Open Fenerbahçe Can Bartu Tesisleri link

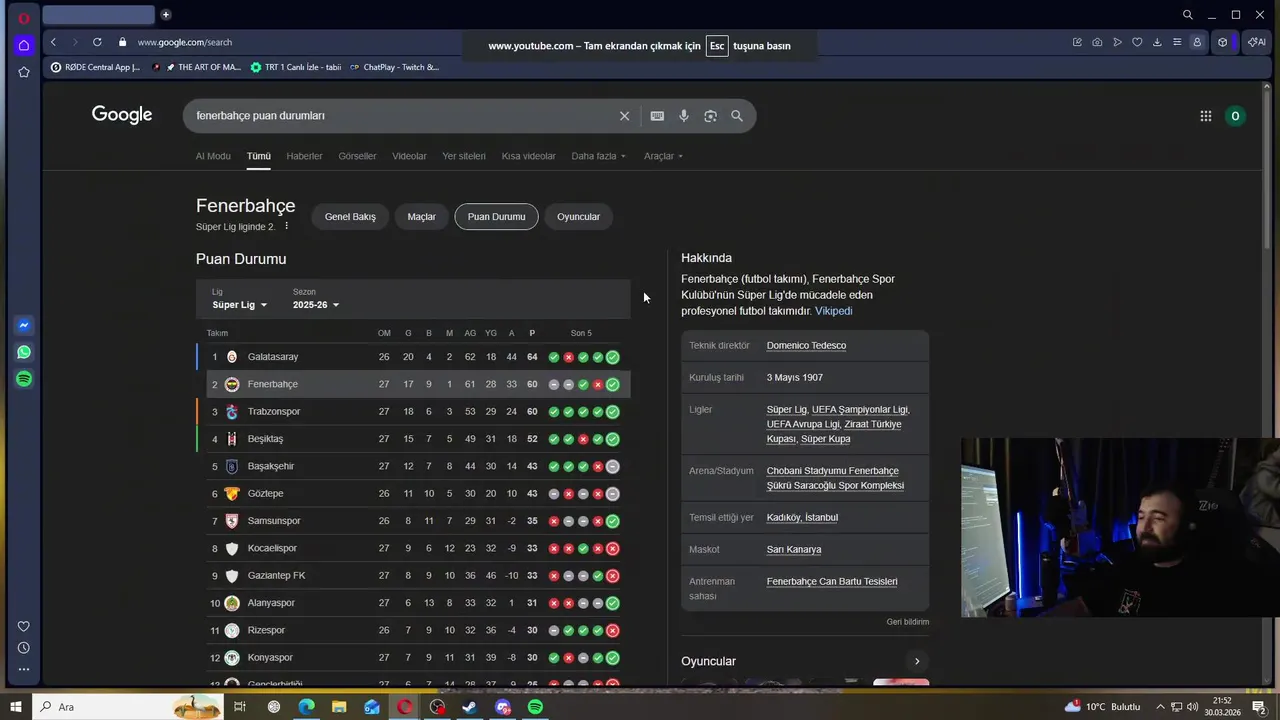pos(832,582)
